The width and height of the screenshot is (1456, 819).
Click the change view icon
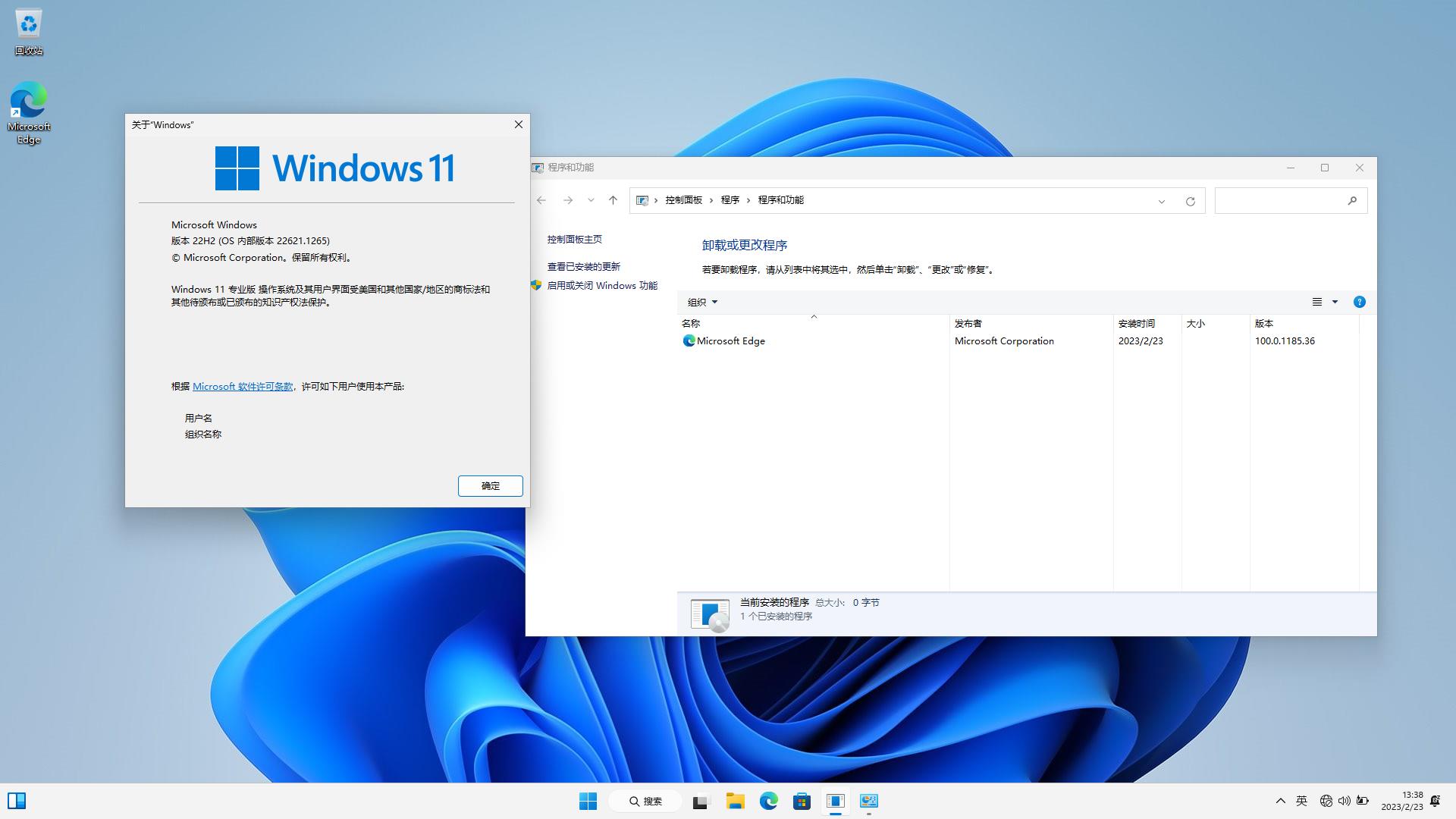coord(1317,302)
